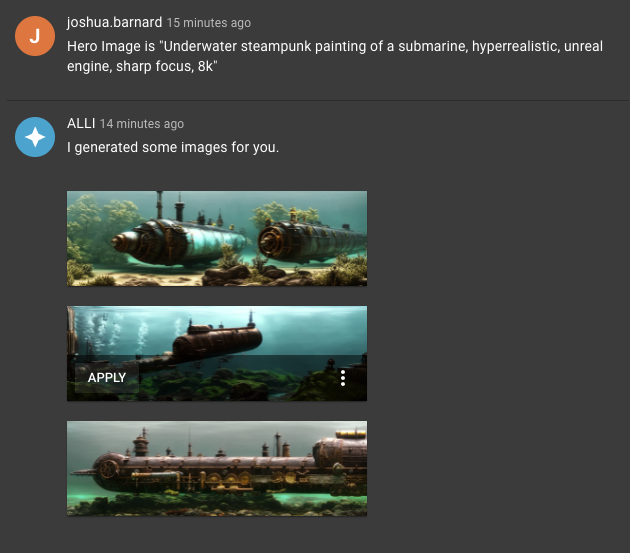The image size is (630, 553).
Task: Click the ALLI sender name
Action: 81,123
